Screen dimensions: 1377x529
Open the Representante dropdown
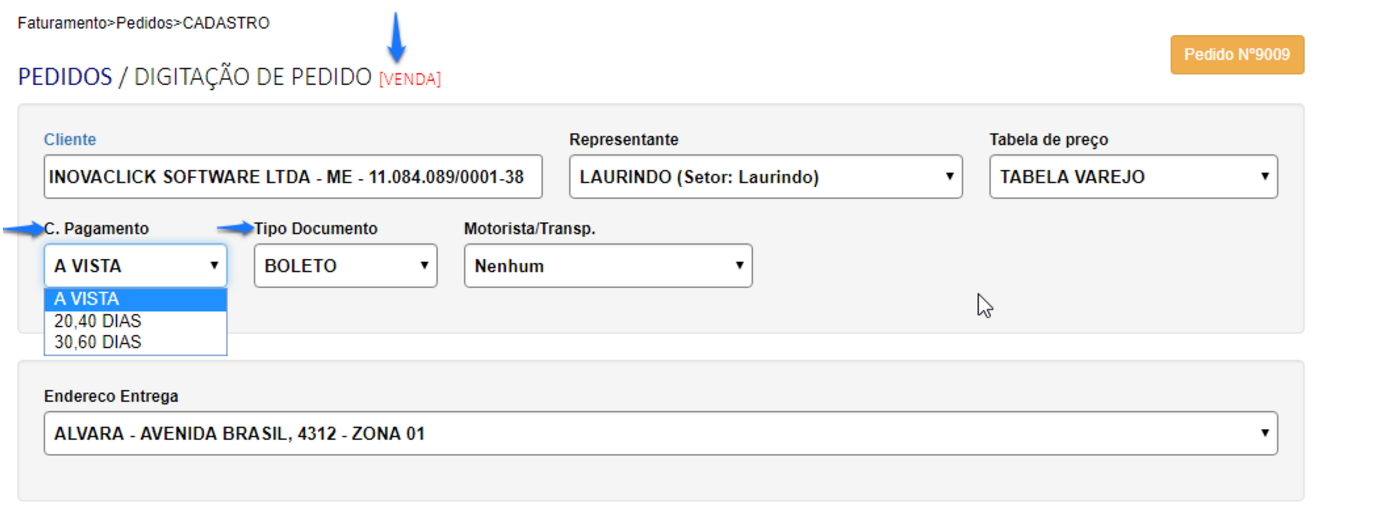point(765,177)
